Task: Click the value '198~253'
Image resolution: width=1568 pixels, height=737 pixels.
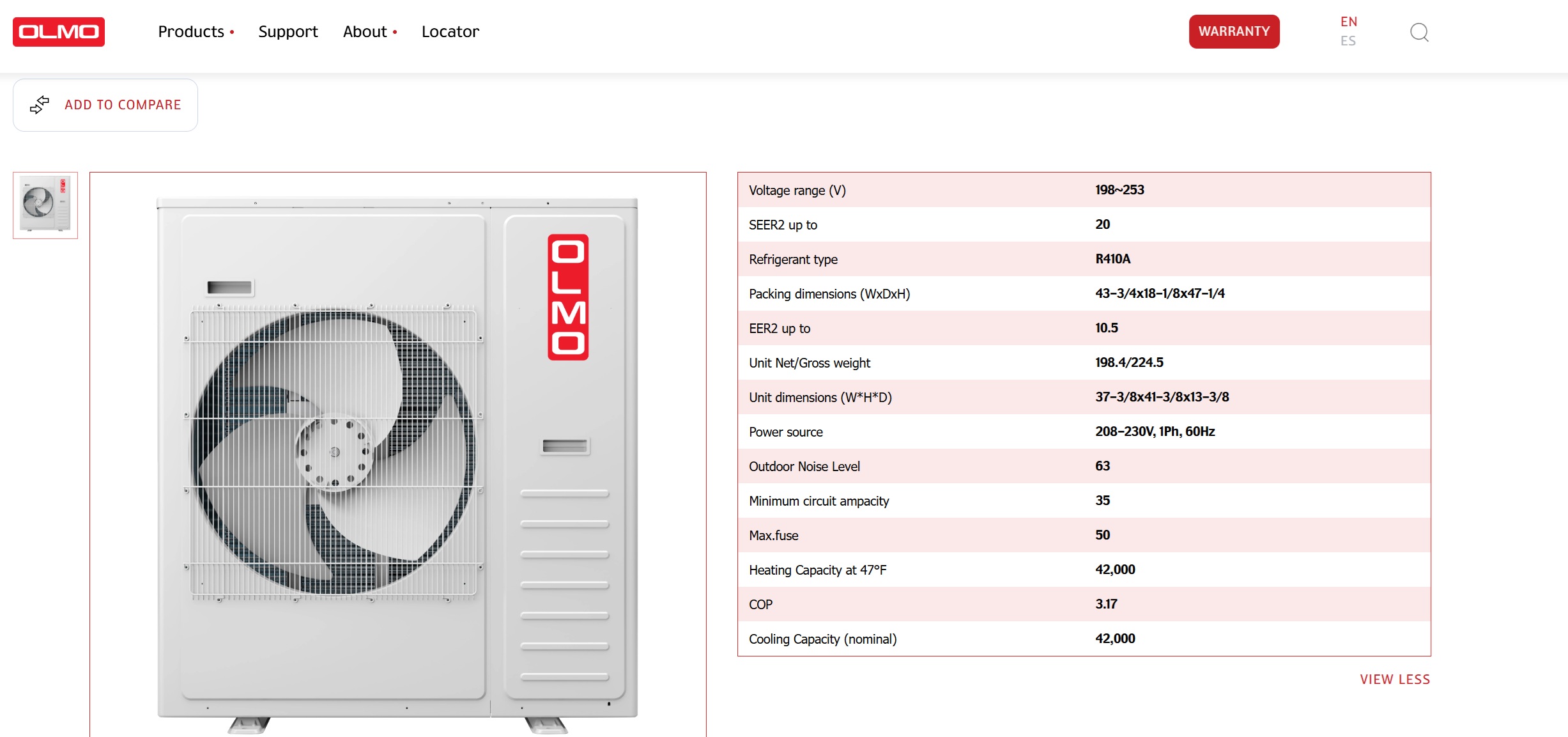Action: click(1119, 190)
